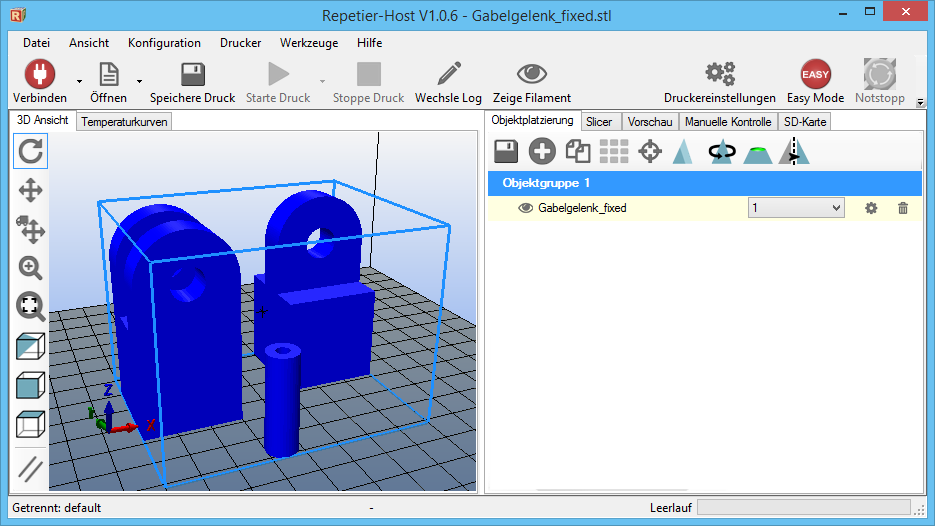Switch to the Temperaturkurven tab
Image resolution: width=935 pixels, height=526 pixels.
(124, 122)
